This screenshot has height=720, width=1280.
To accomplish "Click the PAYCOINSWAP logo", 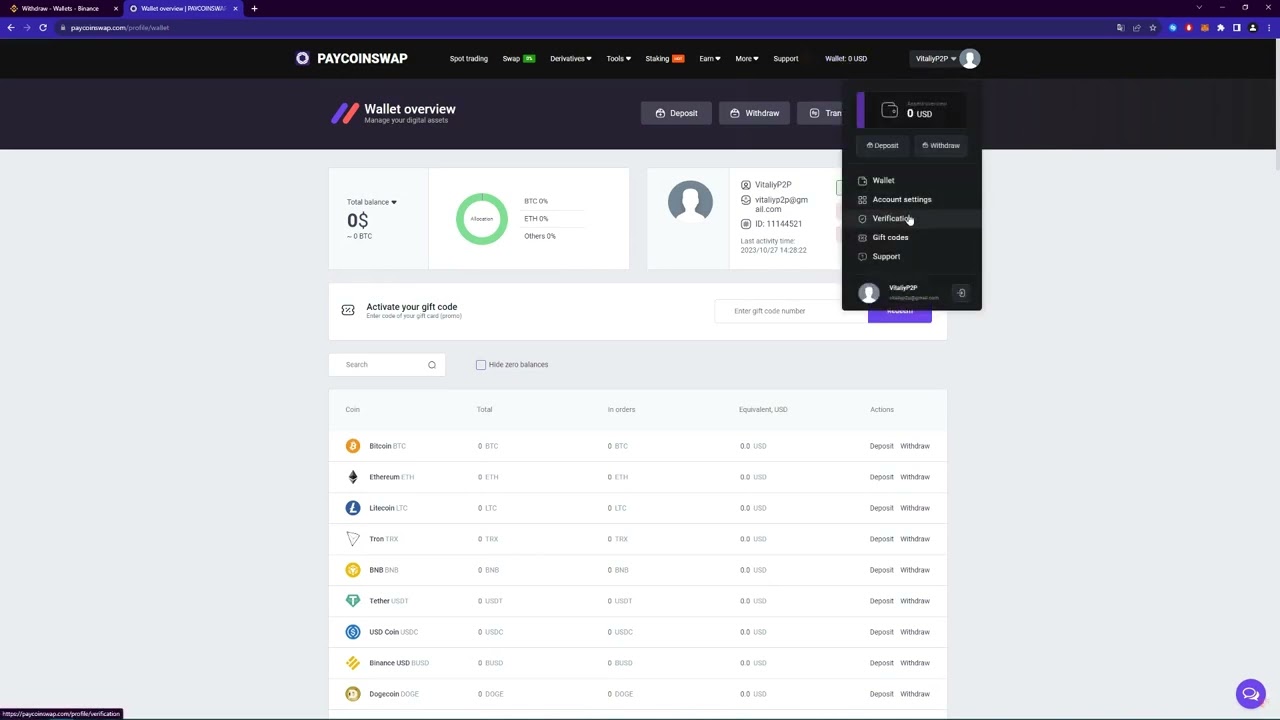I will tap(352, 58).
